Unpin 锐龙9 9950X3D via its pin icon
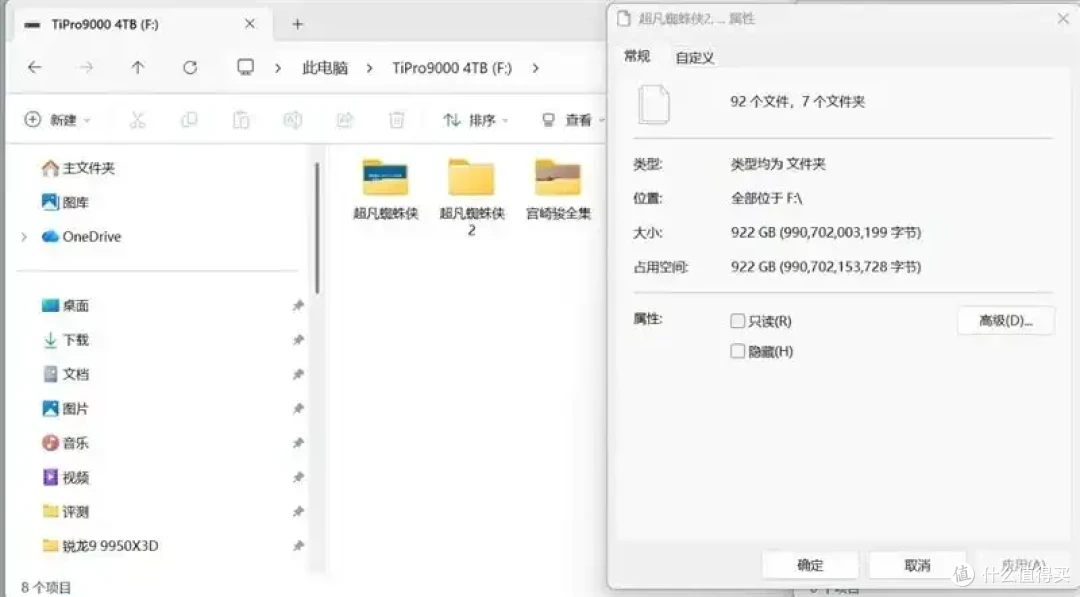 pos(298,546)
